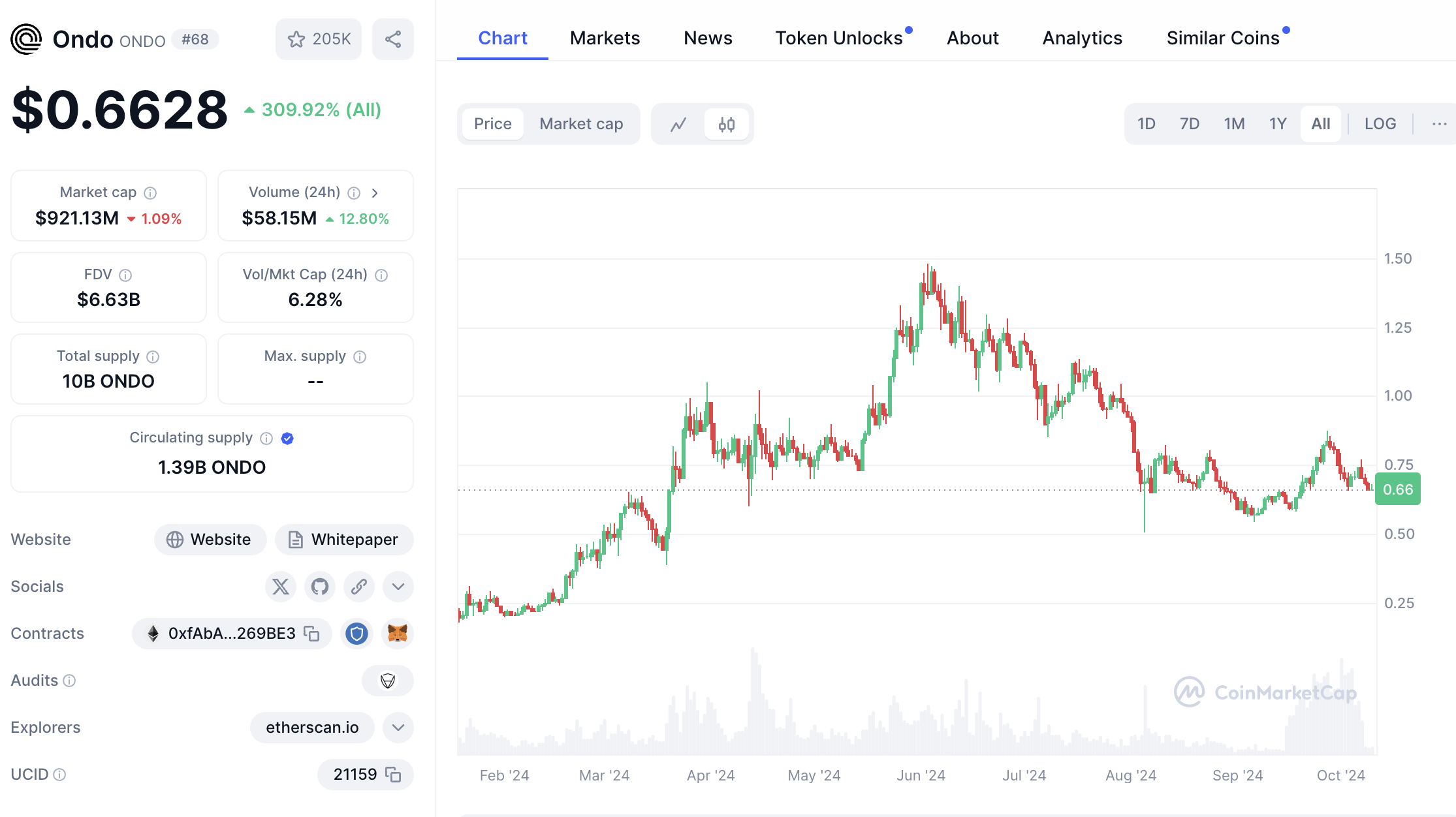The width and height of the screenshot is (1456, 817).
Task: Click Vol/Mkt Cap (24h) info icon
Action: pos(381,275)
